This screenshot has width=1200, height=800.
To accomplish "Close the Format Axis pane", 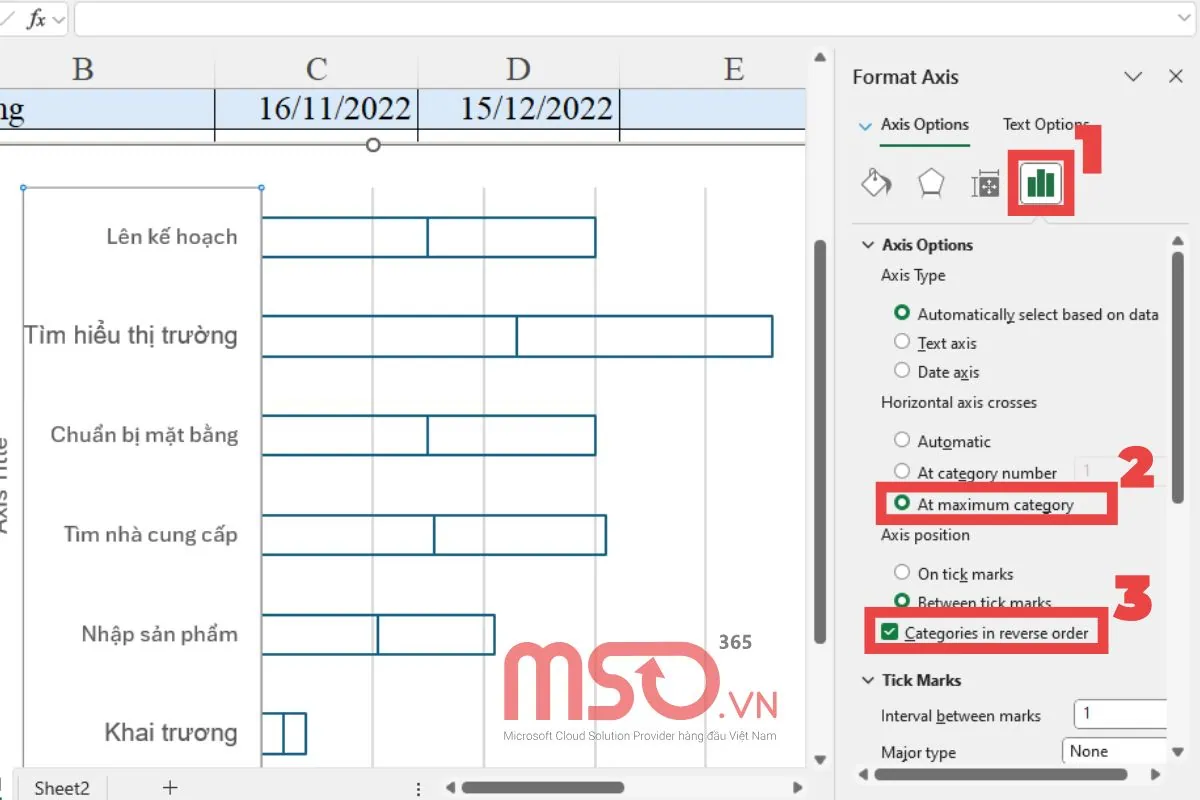I will click(1177, 77).
